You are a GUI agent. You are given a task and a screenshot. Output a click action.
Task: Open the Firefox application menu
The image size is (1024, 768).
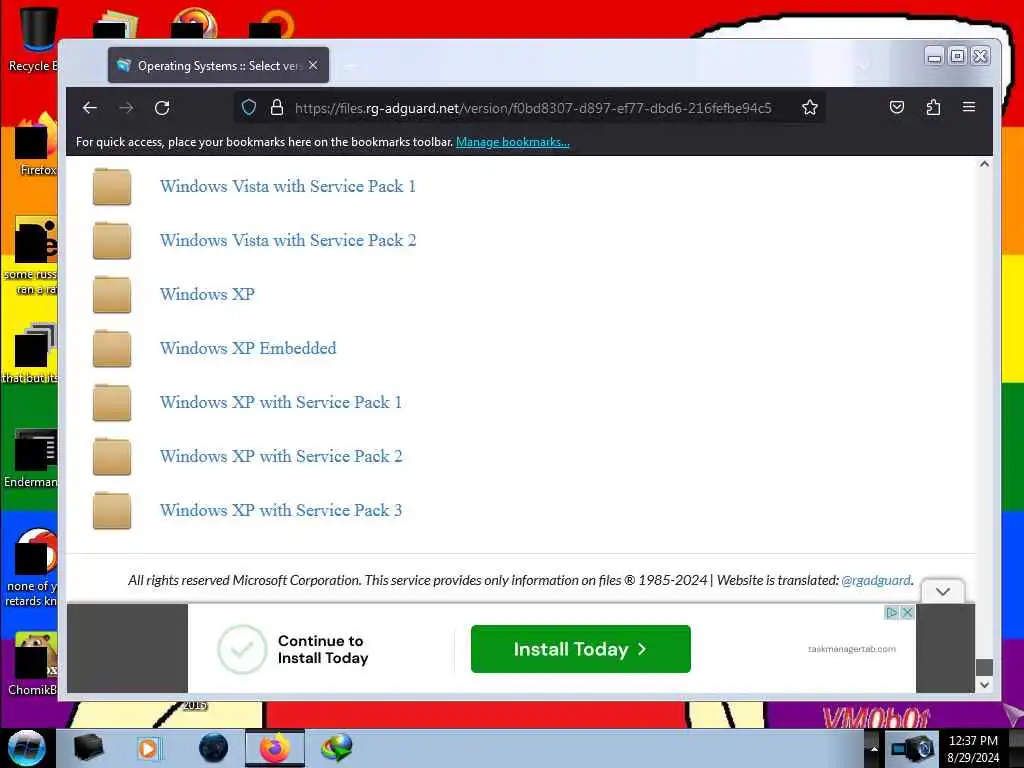[968, 106]
